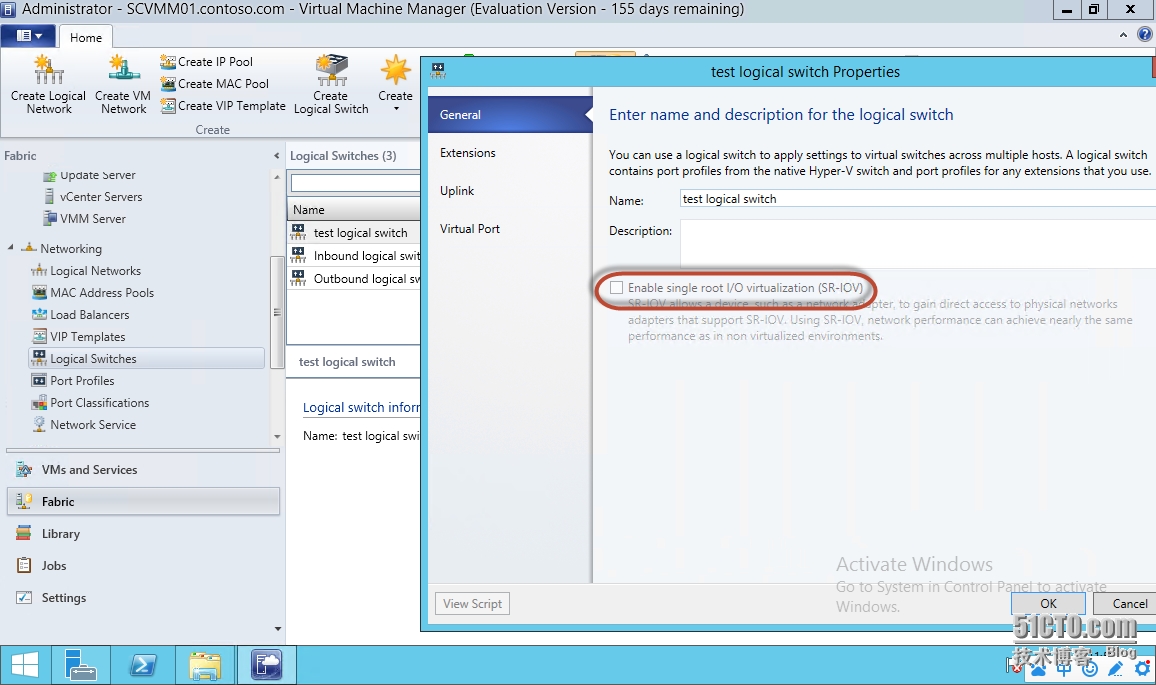
Task: Click the Description text box
Action: tap(917, 243)
